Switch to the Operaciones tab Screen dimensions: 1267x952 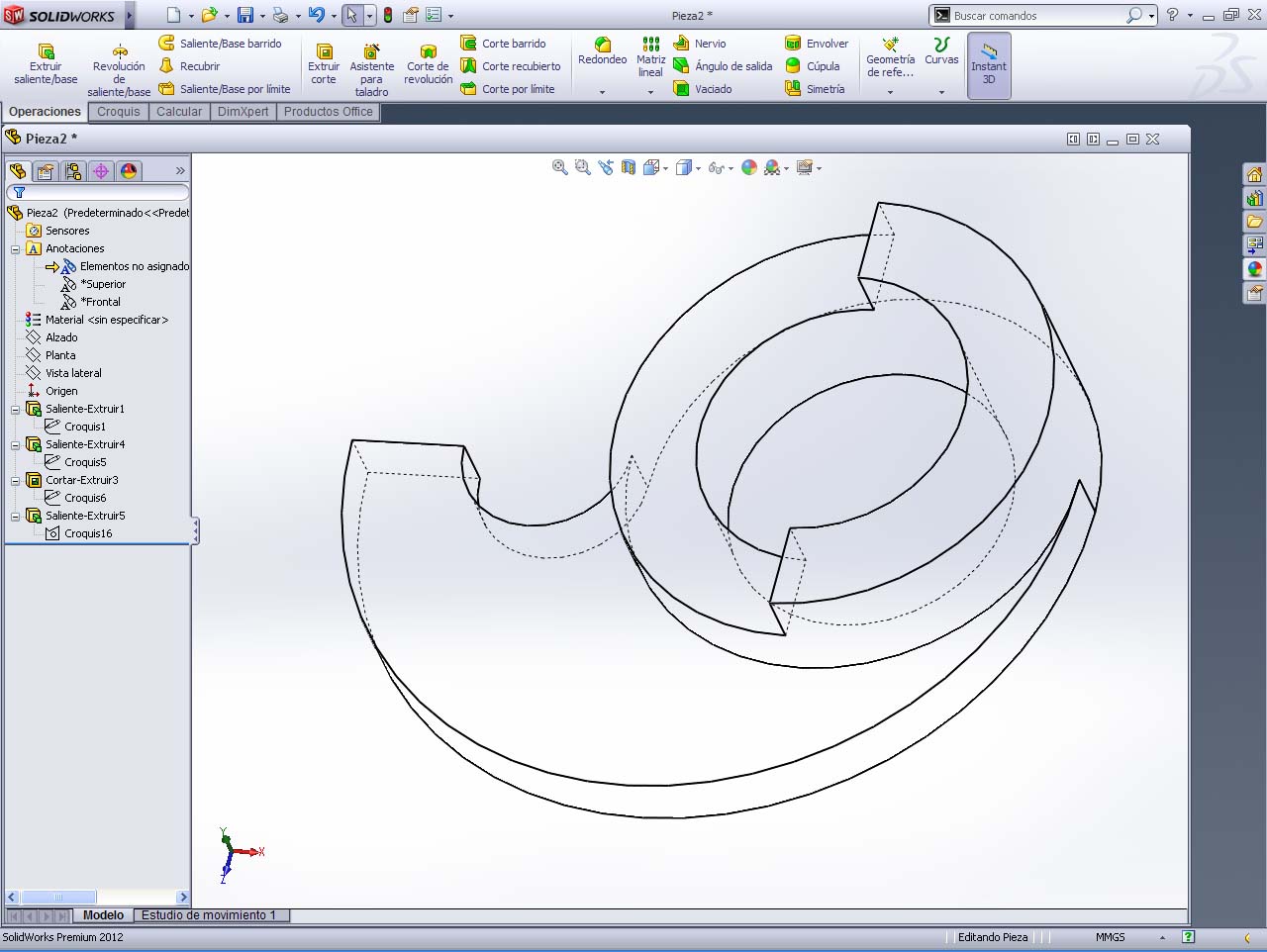[45, 112]
